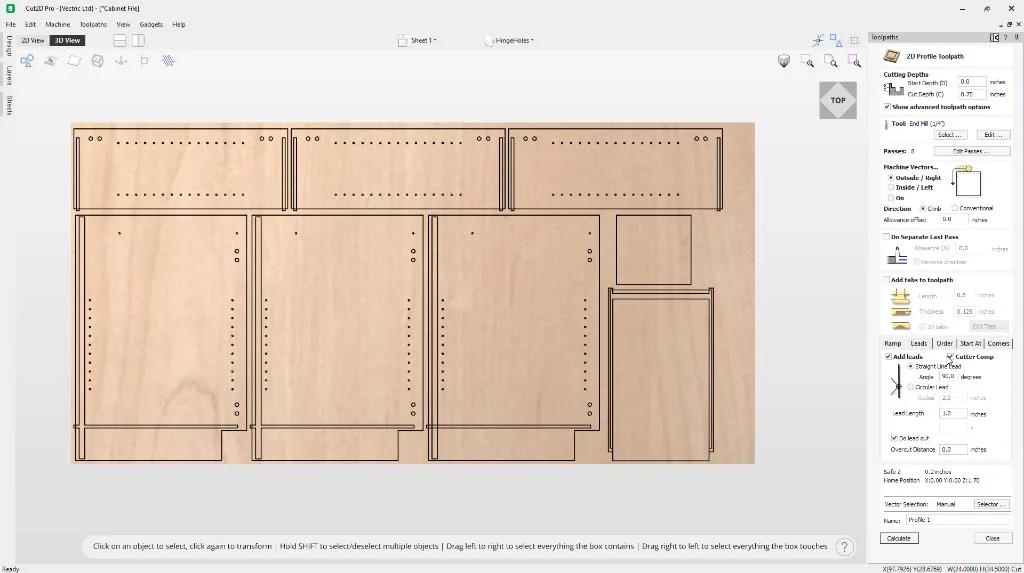Viewport: 1024px width, 573px height.
Task: Open the Edit menu
Action: (30, 24)
